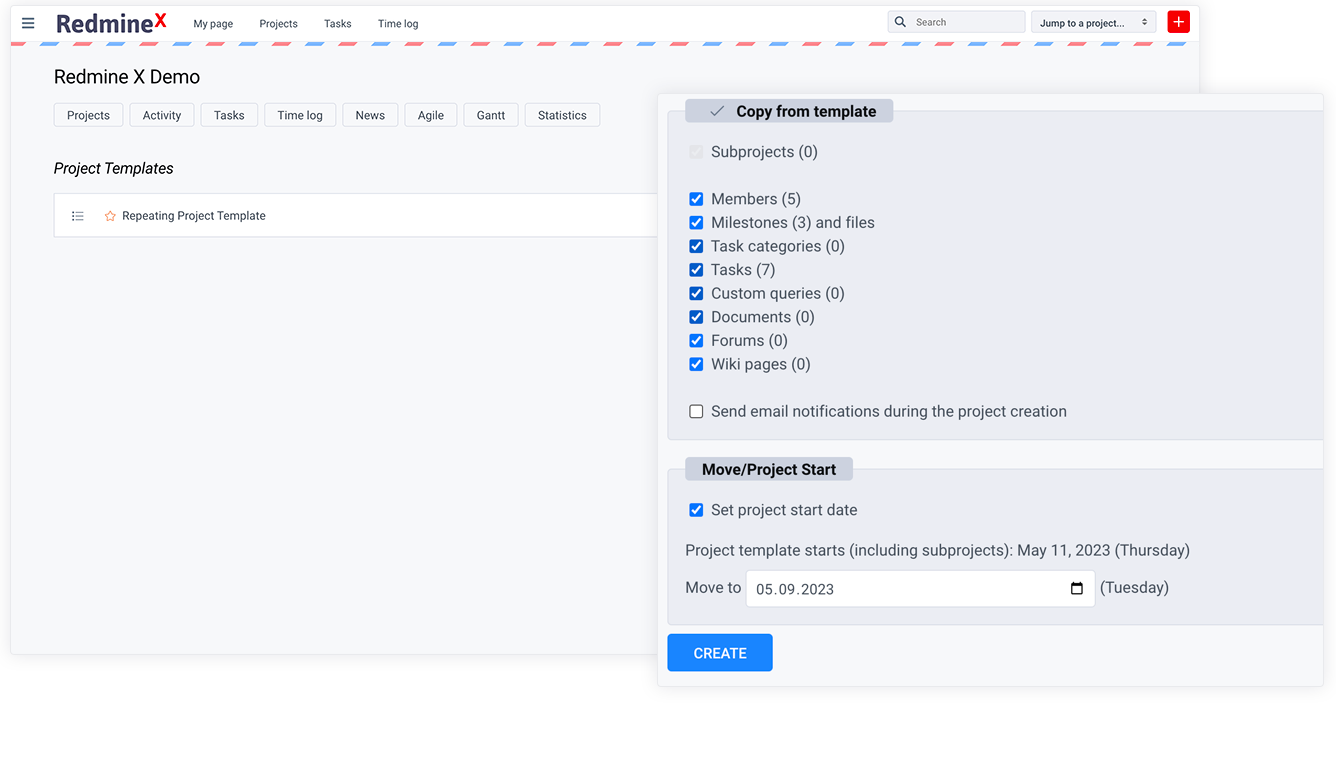This screenshot has height=778, width=1336.
Task: Collapse the Copy from template section
Action: point(789,112)
